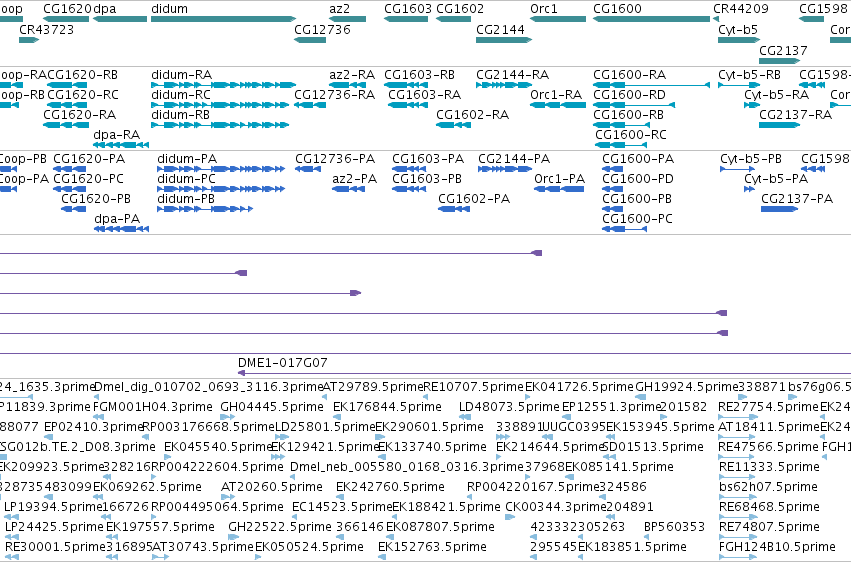Click the FGM001H04.3prime EST label
Image resolution: width=851 pixels, height=562 pixels.
(154, 406)
